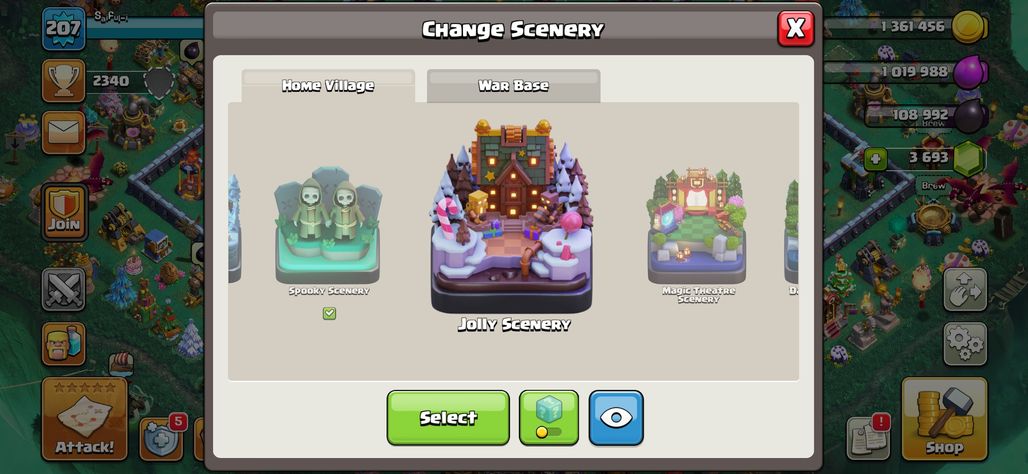Screen dimensions: 1028x474
Task: Tap the Join clan shield icon
Action: click(x=64, y=212)
